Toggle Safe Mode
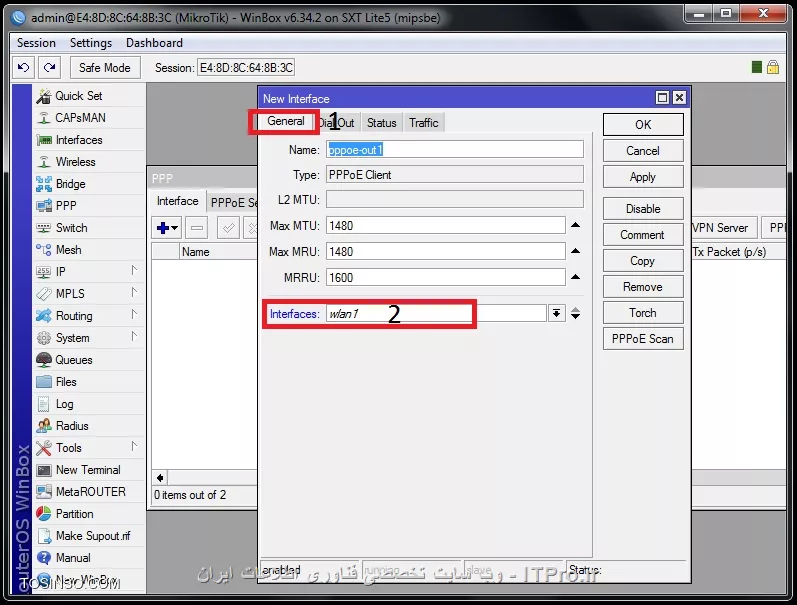Image resolution: width=797 pixels, height=605 pixels. coord(104,68)
